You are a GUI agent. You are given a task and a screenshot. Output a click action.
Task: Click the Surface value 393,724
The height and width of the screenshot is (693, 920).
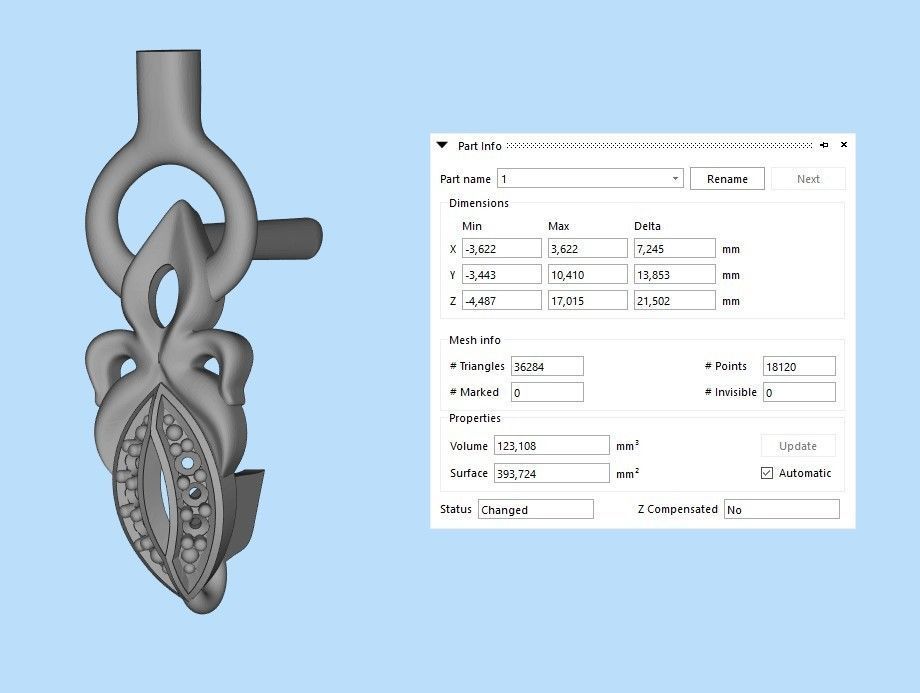coord(552,473)
